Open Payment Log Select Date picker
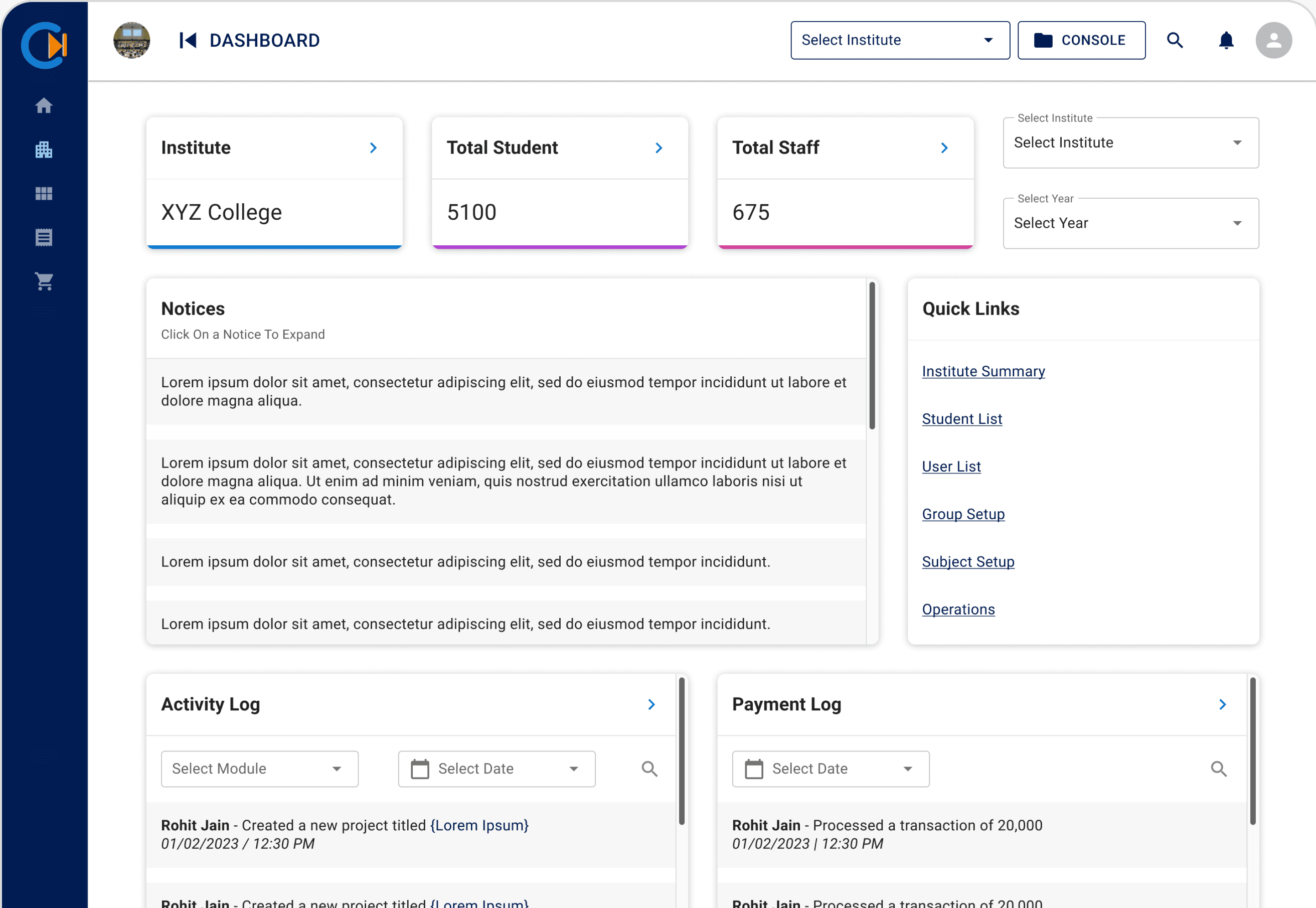Viewport: 1316px width, 908px height. pos(831,769)
